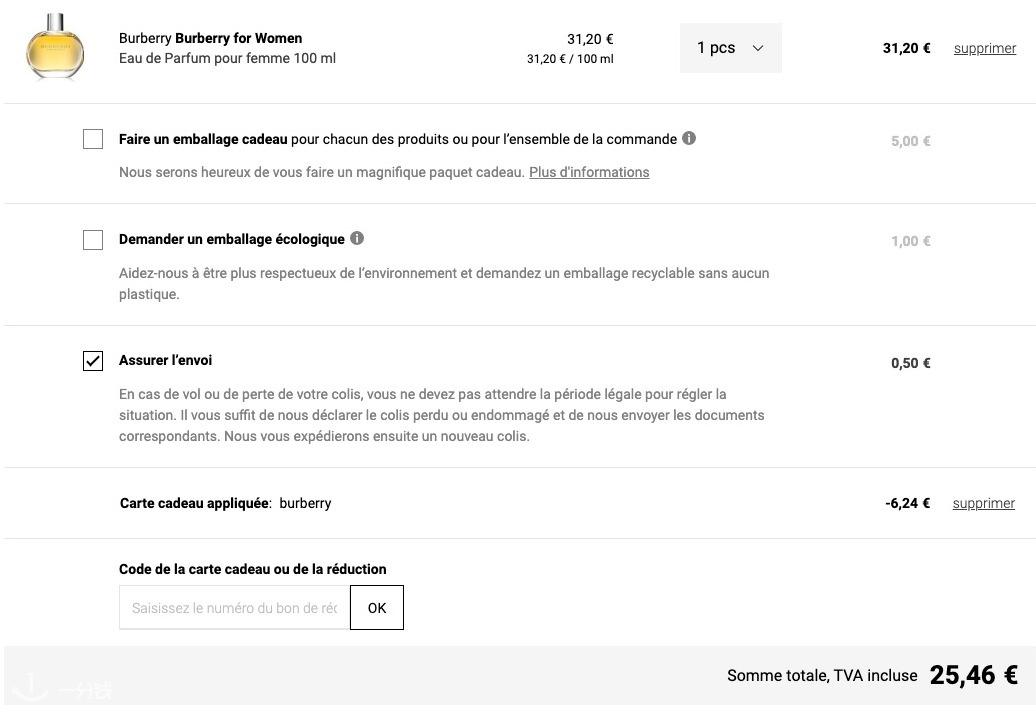Screen dimensions: 1036x713
Task: Click the Eau de Parfum pour femme 100 ml description
Action: [x=227, y=58]
